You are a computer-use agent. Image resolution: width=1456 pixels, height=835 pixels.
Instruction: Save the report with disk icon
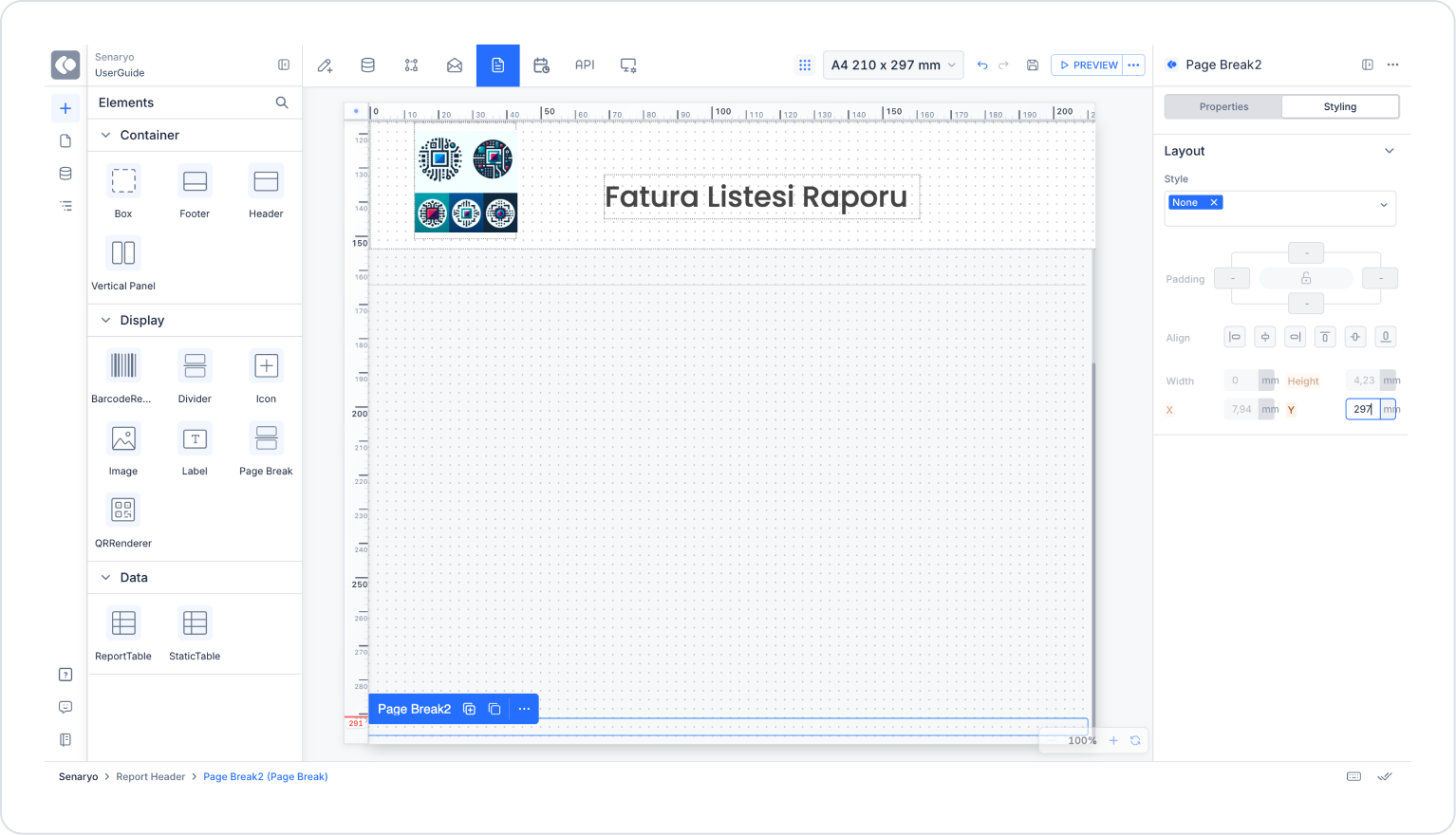tap(1033, 65)
